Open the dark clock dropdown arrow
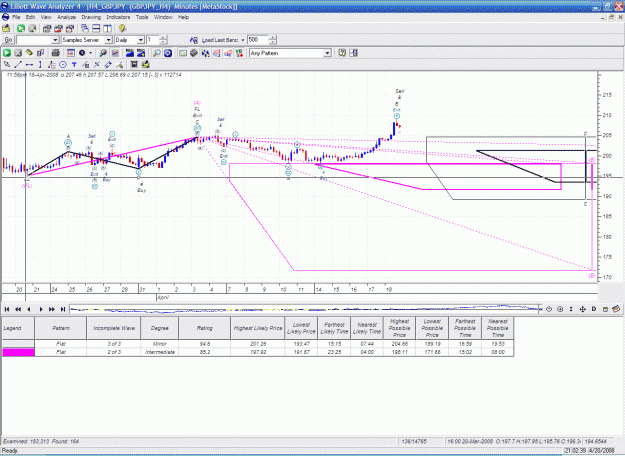 pos(90,53)
